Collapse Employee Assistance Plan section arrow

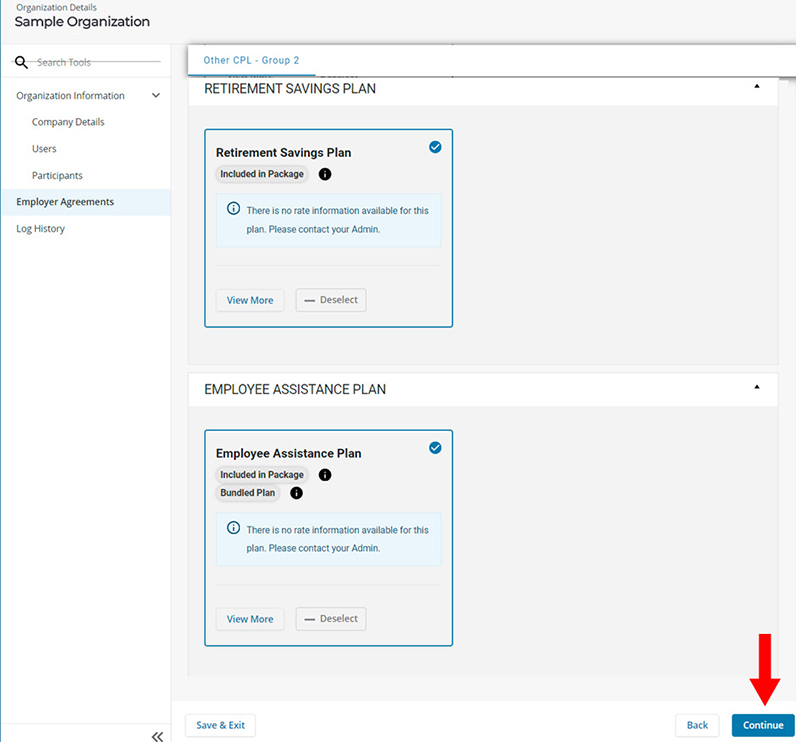pyautogui.click(x=756, y=387)
